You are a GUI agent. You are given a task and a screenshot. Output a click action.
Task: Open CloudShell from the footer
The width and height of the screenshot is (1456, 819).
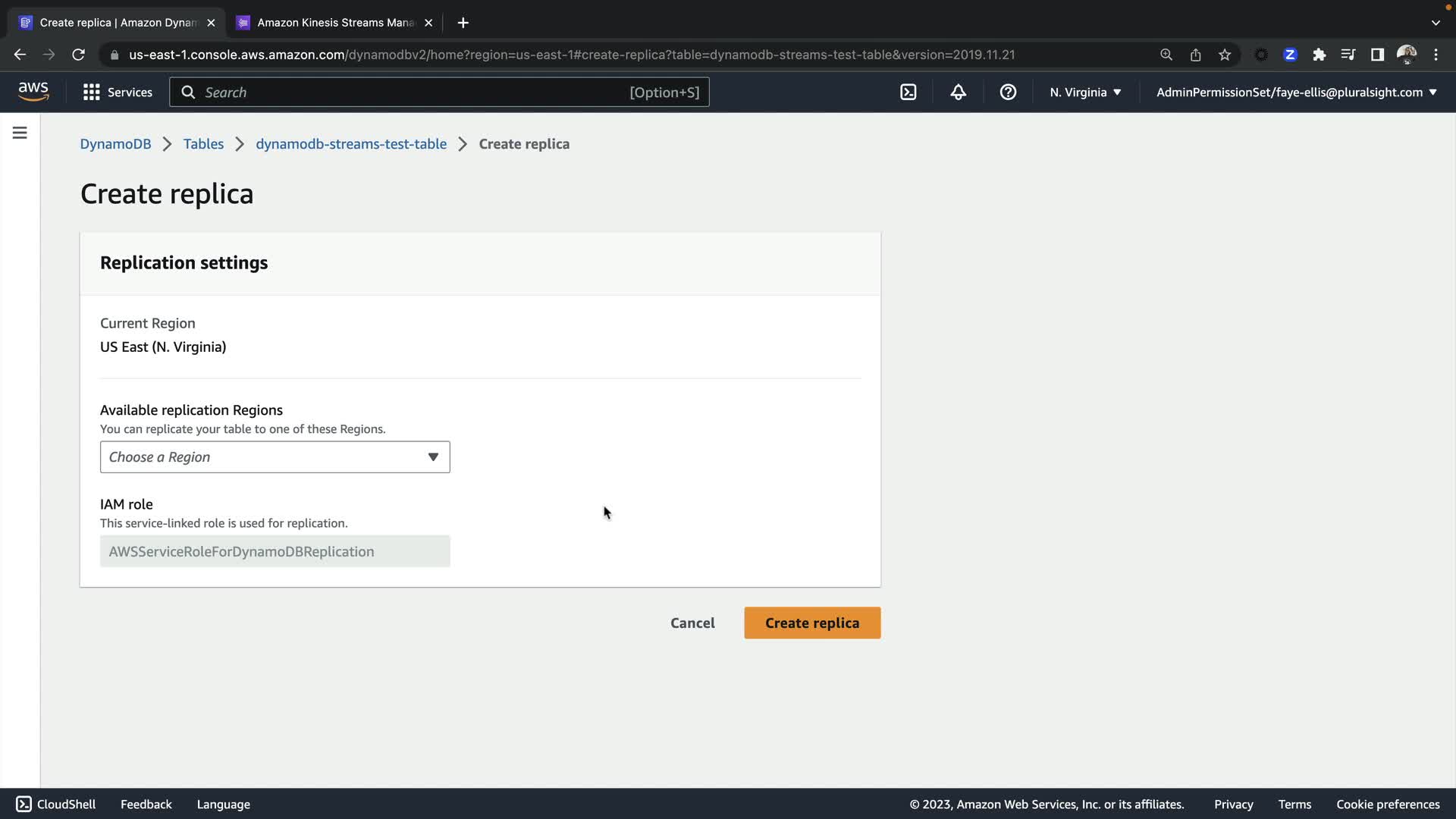point(56,804)
